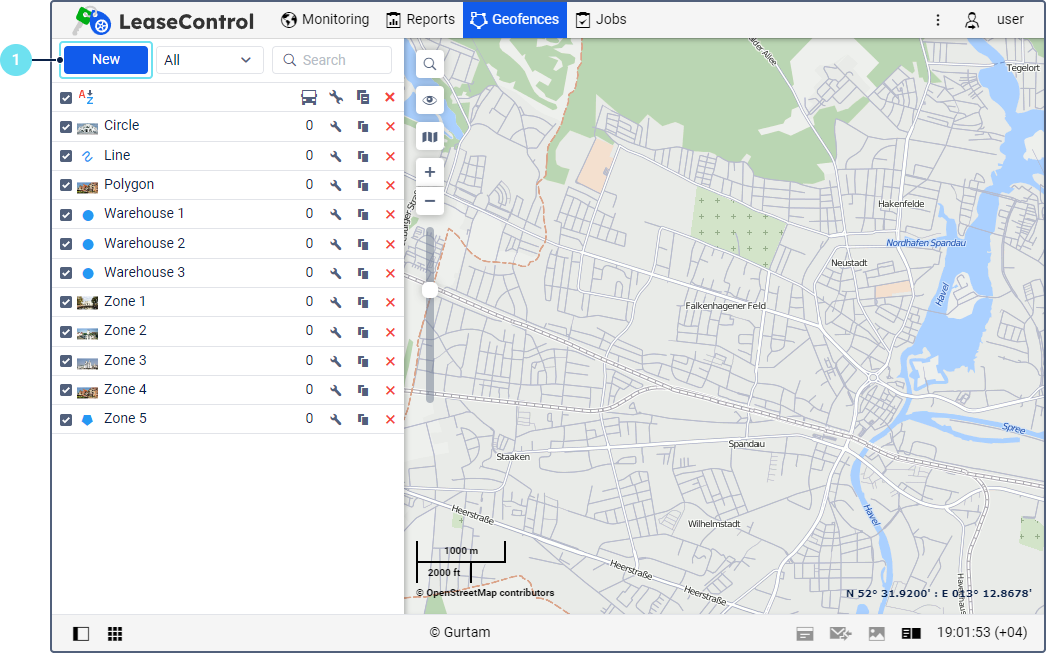Edit Warehouse 3 properties
The width and height of the screenshot is (1046, 653).
(336, 273)
